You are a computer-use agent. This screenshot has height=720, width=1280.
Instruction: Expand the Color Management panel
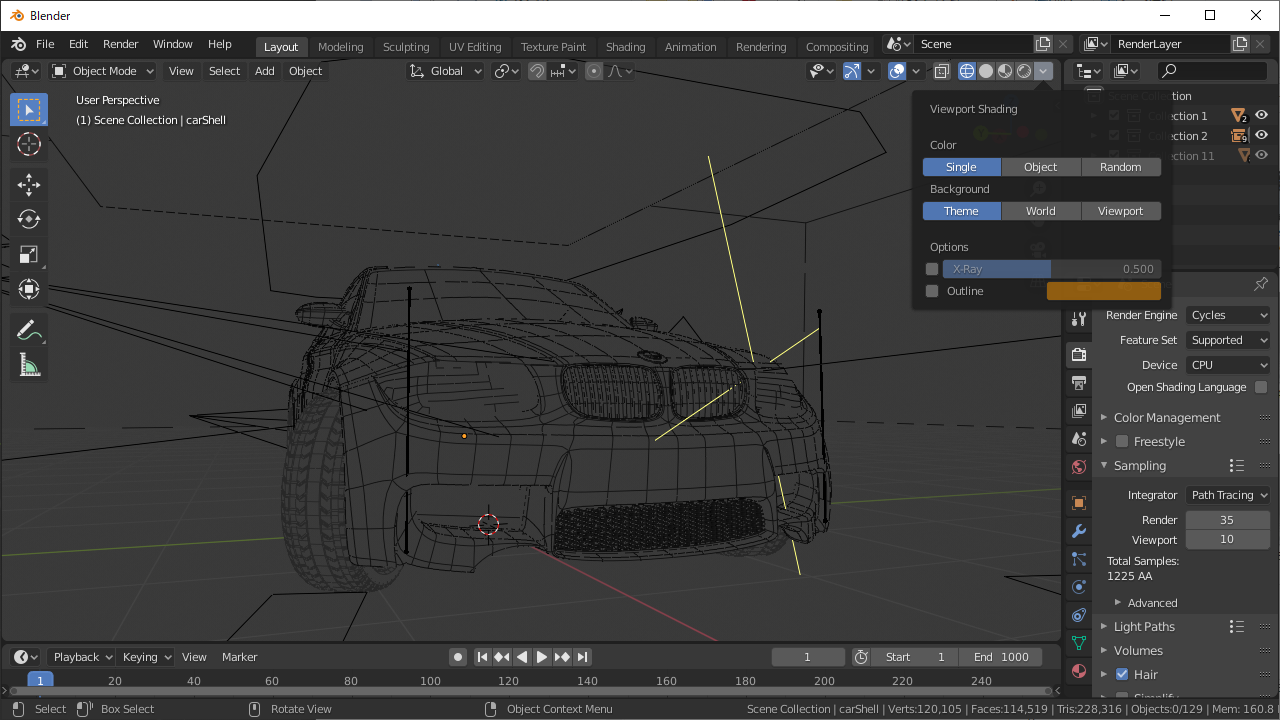click(1166, 417)
